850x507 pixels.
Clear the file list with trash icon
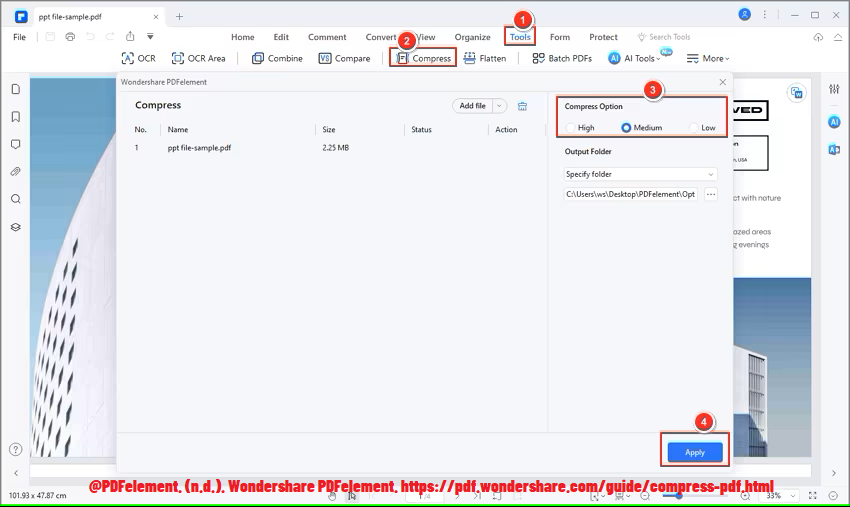pyautogui.click(x=522, y=106)
